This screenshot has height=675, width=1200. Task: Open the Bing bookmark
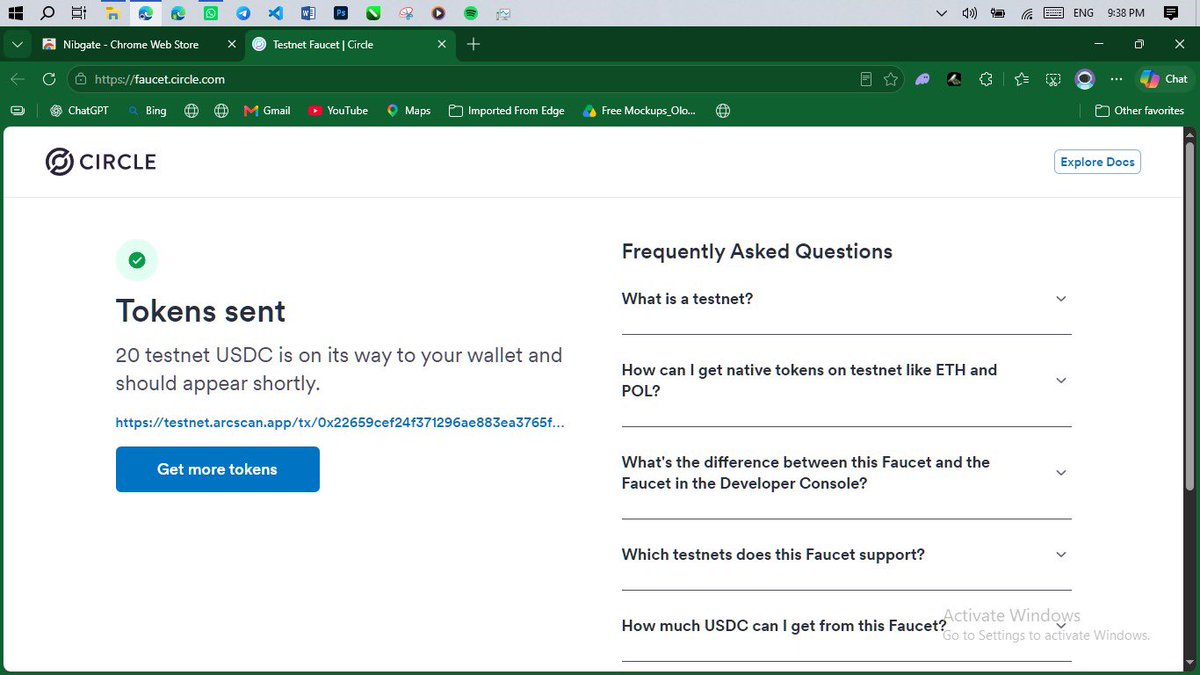tap(147, 111)
